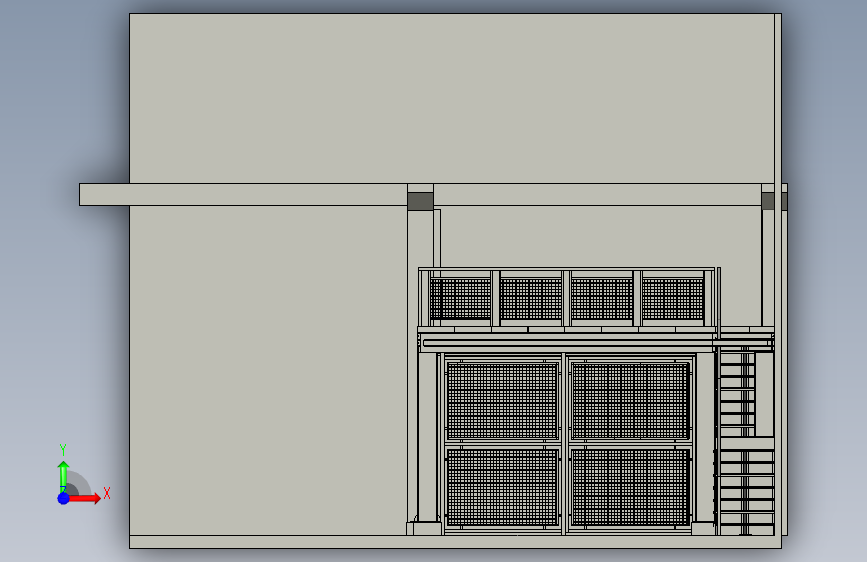The height and width of the screenshot is (562, 867).
Task: Click the blue Z axis ball of triad
Action: pyautogui.click(x=64, y=498)
